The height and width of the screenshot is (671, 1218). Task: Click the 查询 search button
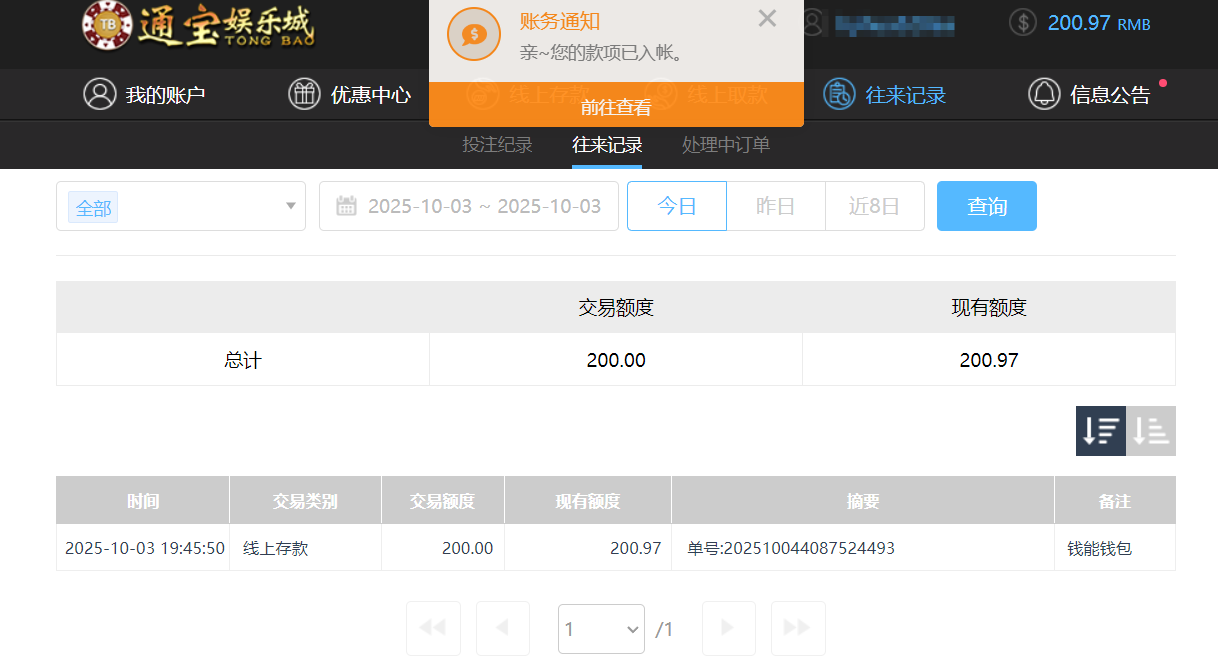tap(986, 206)
